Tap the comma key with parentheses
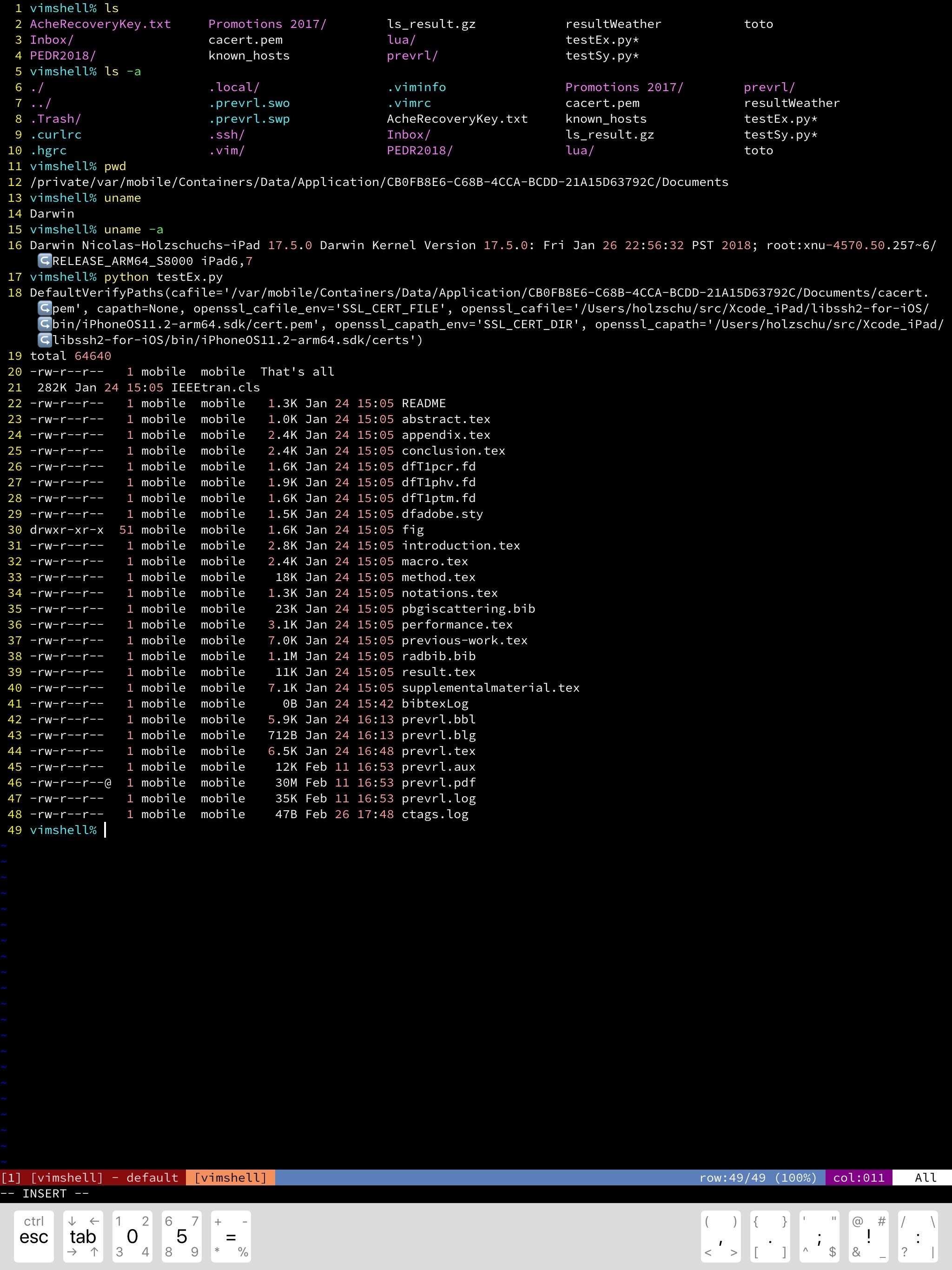952x1270 pixels. 721,1236
